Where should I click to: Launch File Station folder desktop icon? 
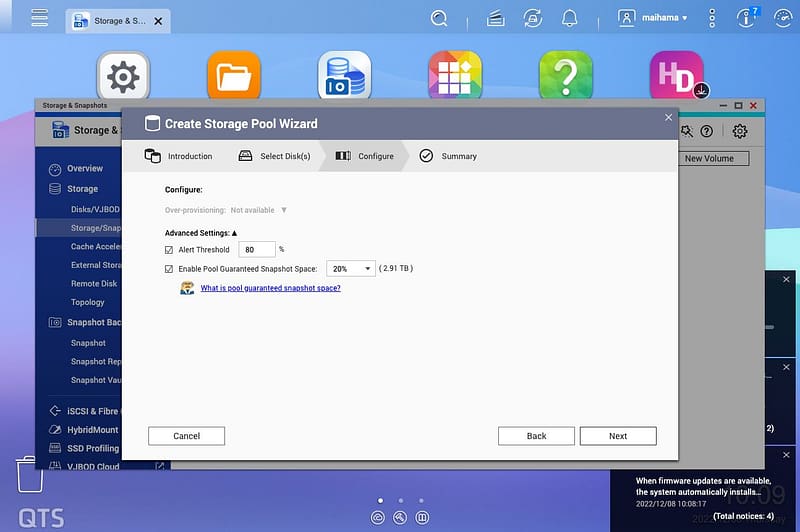click(x=234, y=77)
